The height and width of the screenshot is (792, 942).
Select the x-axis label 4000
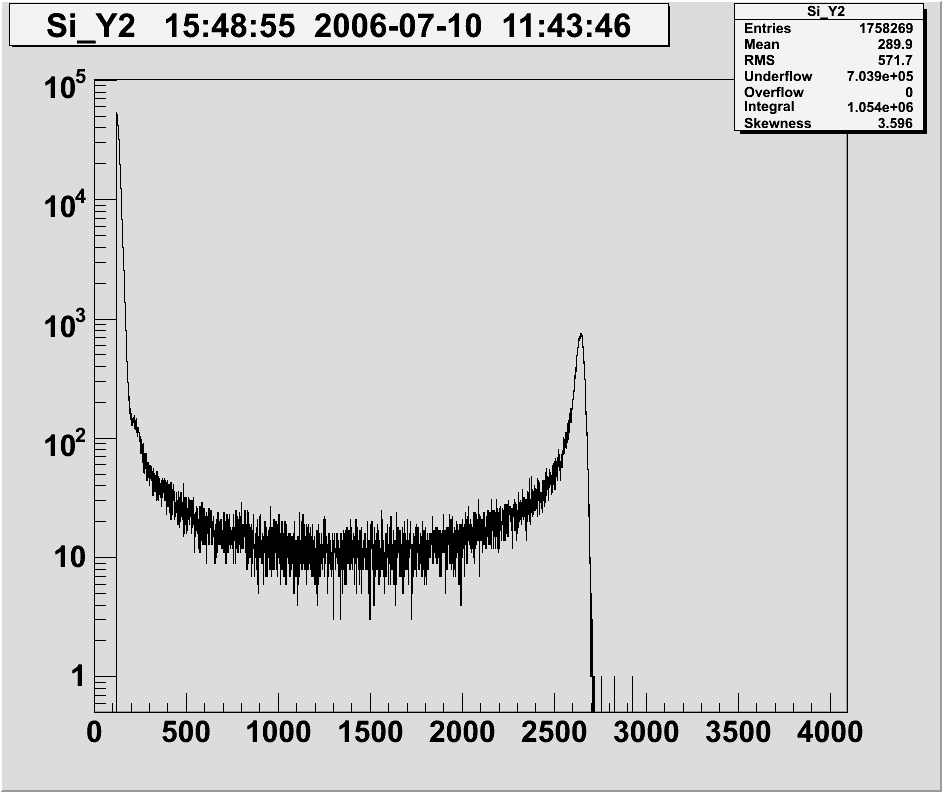tap(828, 733)
